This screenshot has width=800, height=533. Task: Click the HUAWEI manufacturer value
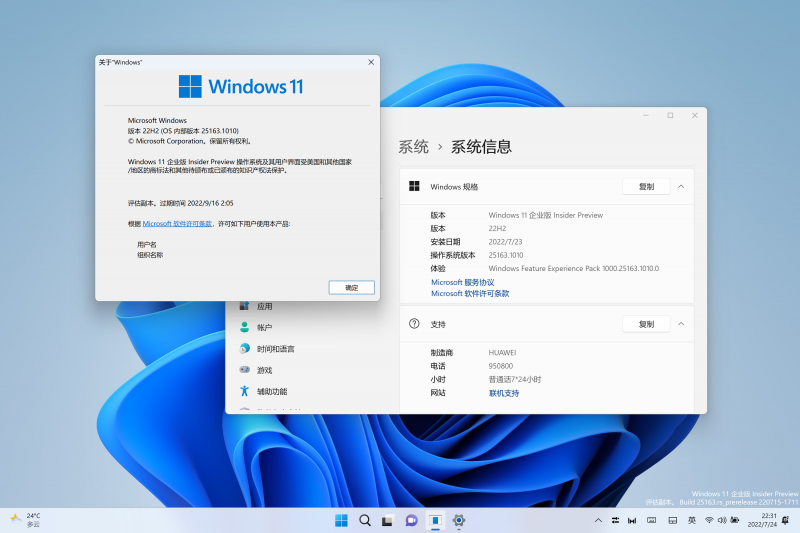tap(502, 352)
